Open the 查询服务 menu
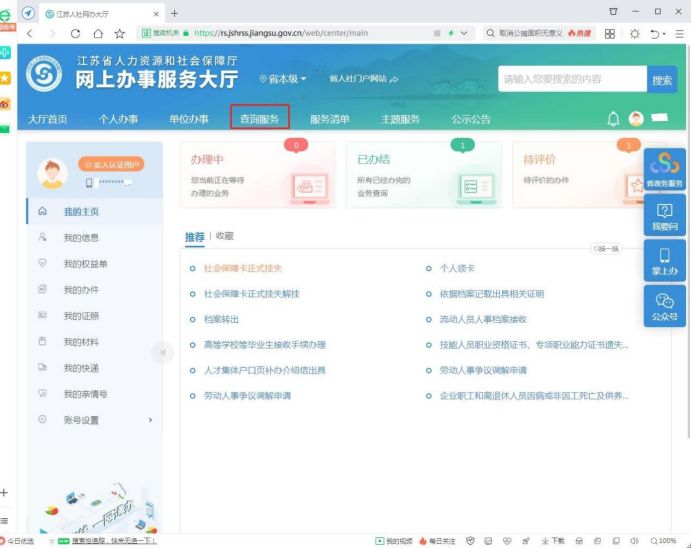691x548 pixels. pos(260,119)
